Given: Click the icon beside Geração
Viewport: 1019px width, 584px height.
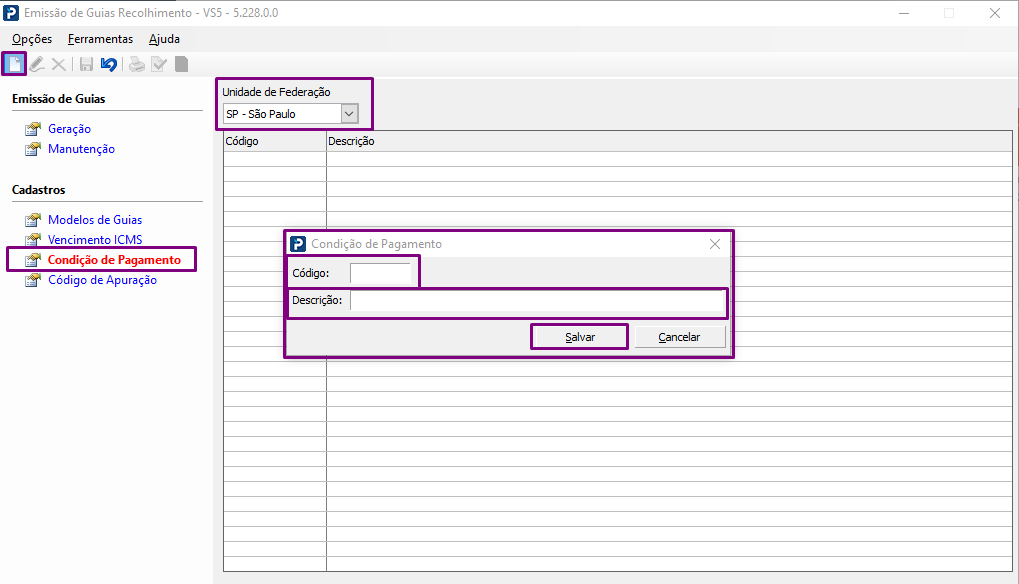Looking at the screenshot, I should coord(32,129).
